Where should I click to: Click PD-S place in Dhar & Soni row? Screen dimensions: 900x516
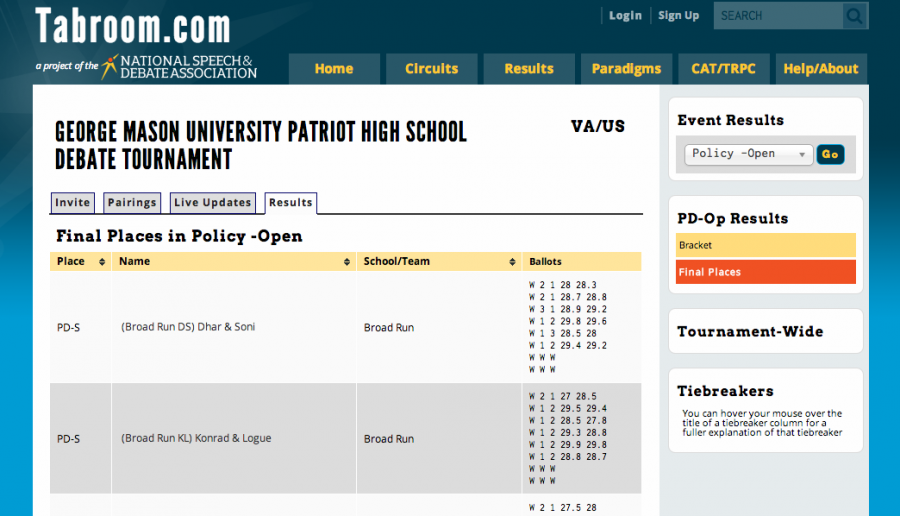(68, 328)
